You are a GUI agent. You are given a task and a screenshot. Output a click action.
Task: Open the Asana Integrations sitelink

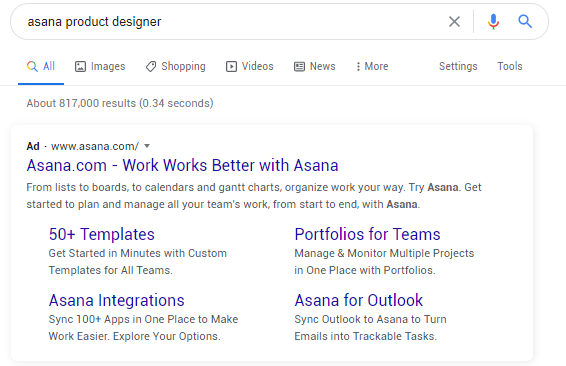coord(117,301)
